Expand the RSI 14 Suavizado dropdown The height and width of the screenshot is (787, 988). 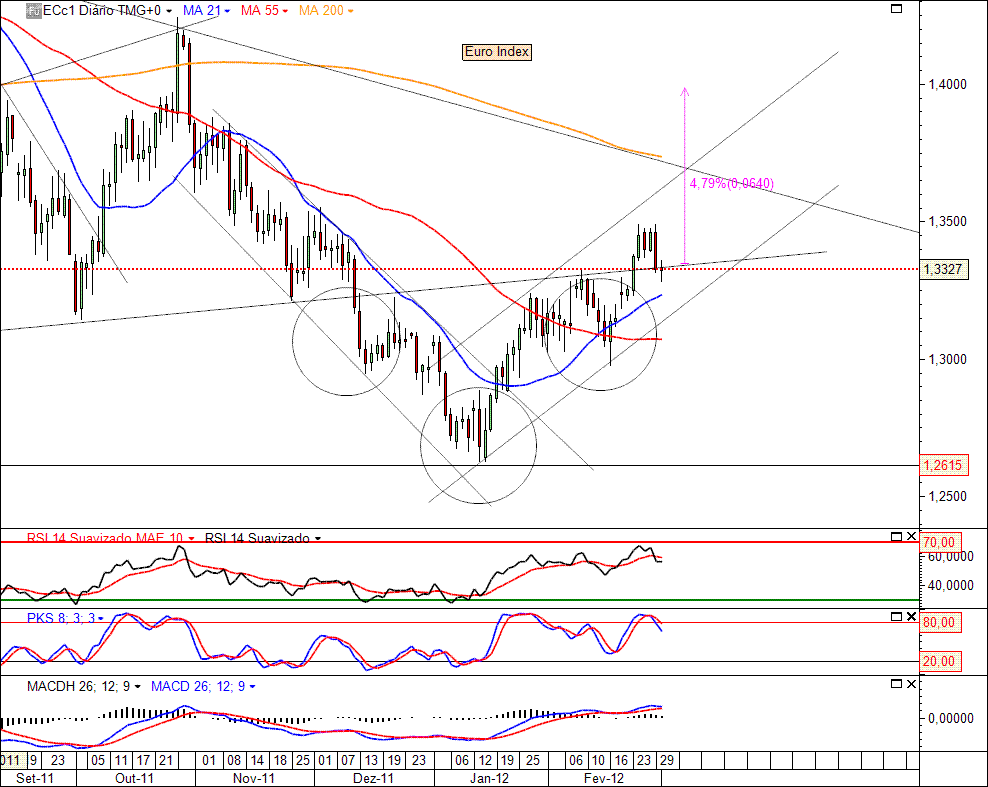[x=318, y=539]
